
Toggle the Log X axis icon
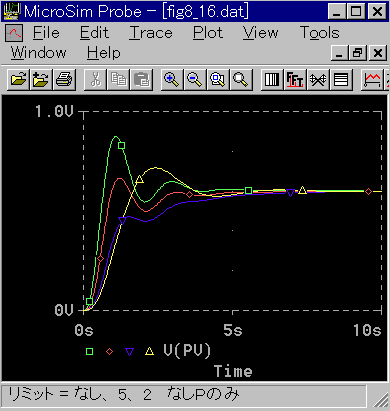pyautogui.click(x=272, y=80)
